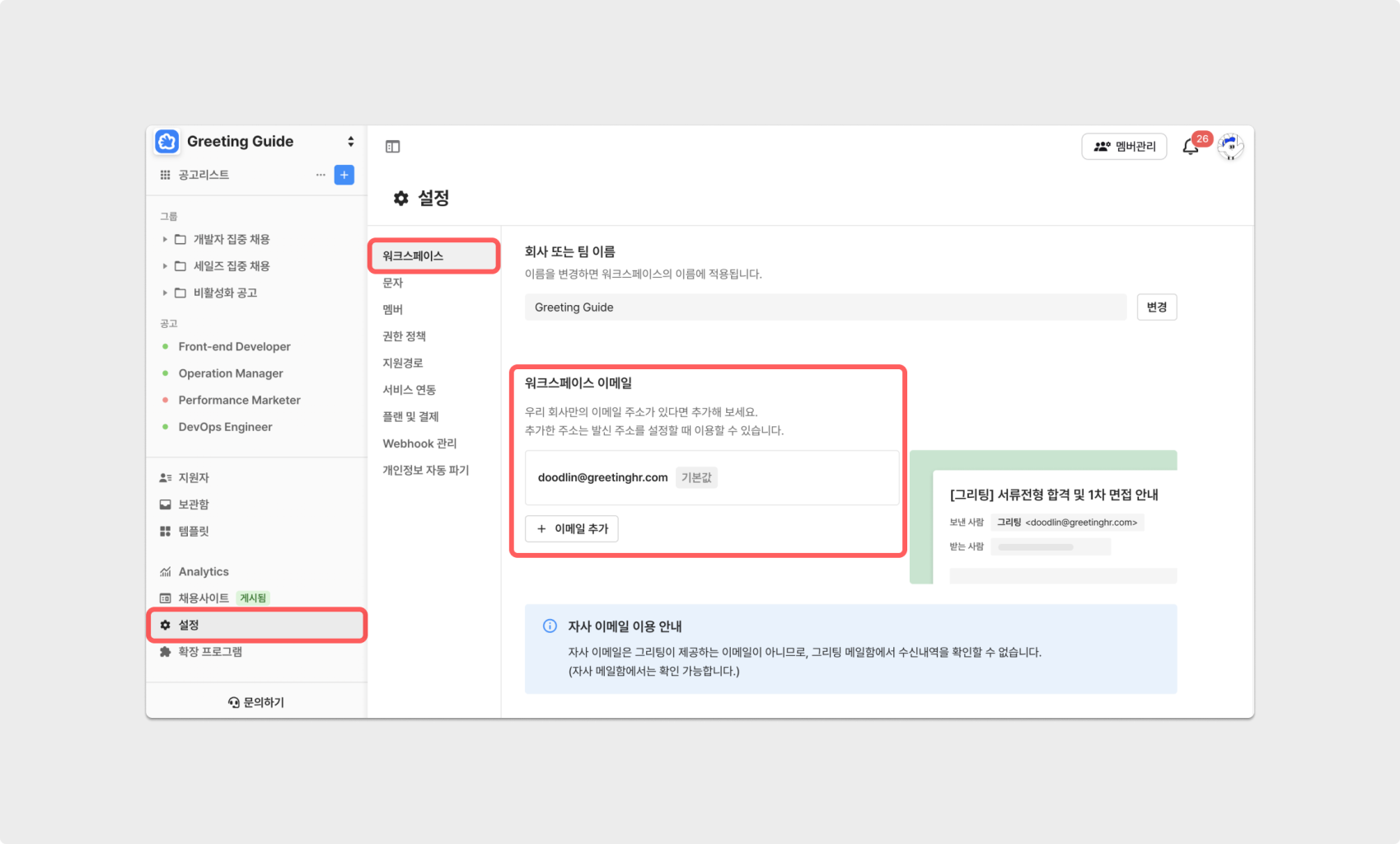Screen dimensions: 1400x844
Task: Click the 공고리스트 grid icon
Action: pos(165,175)
